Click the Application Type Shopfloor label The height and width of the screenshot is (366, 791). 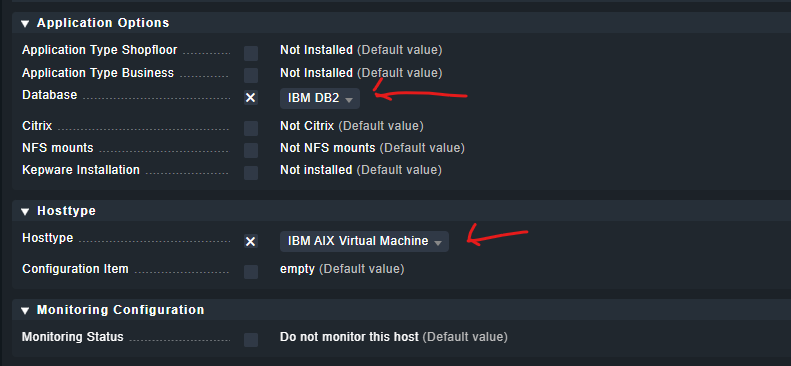[100, 50]
